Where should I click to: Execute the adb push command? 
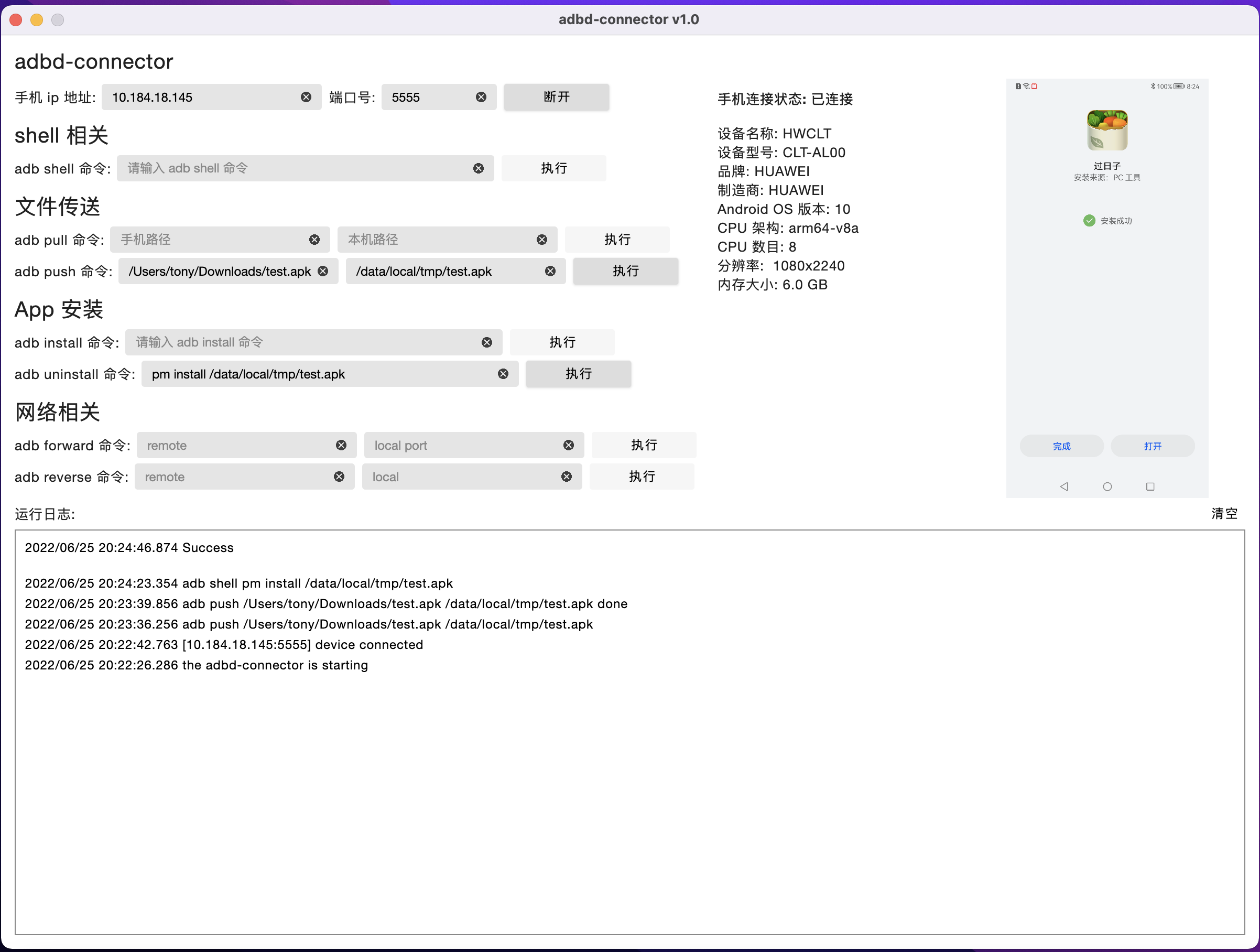pos(625,271)
